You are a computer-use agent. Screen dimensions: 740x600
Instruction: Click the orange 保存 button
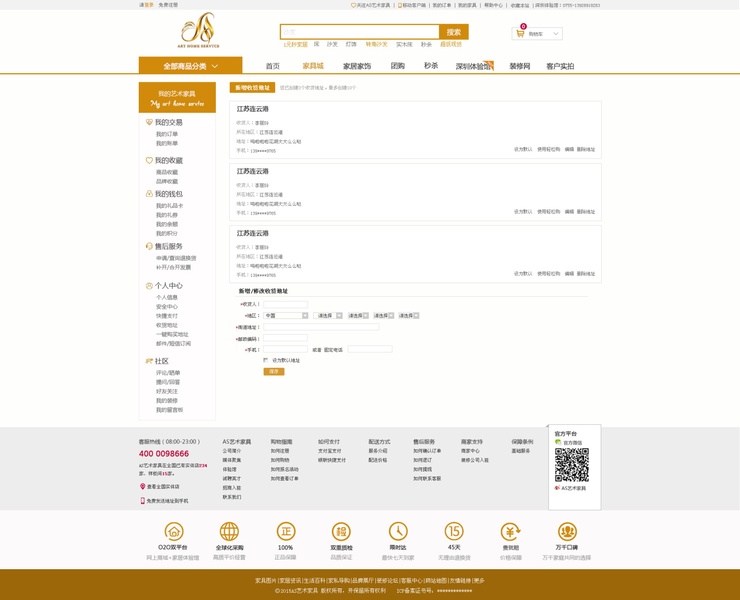tap(274, 372)
